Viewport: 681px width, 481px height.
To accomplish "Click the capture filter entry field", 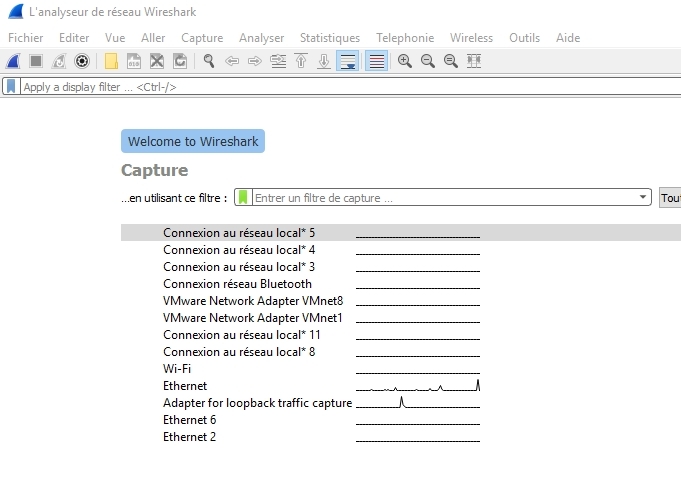I will coord(443,198).
